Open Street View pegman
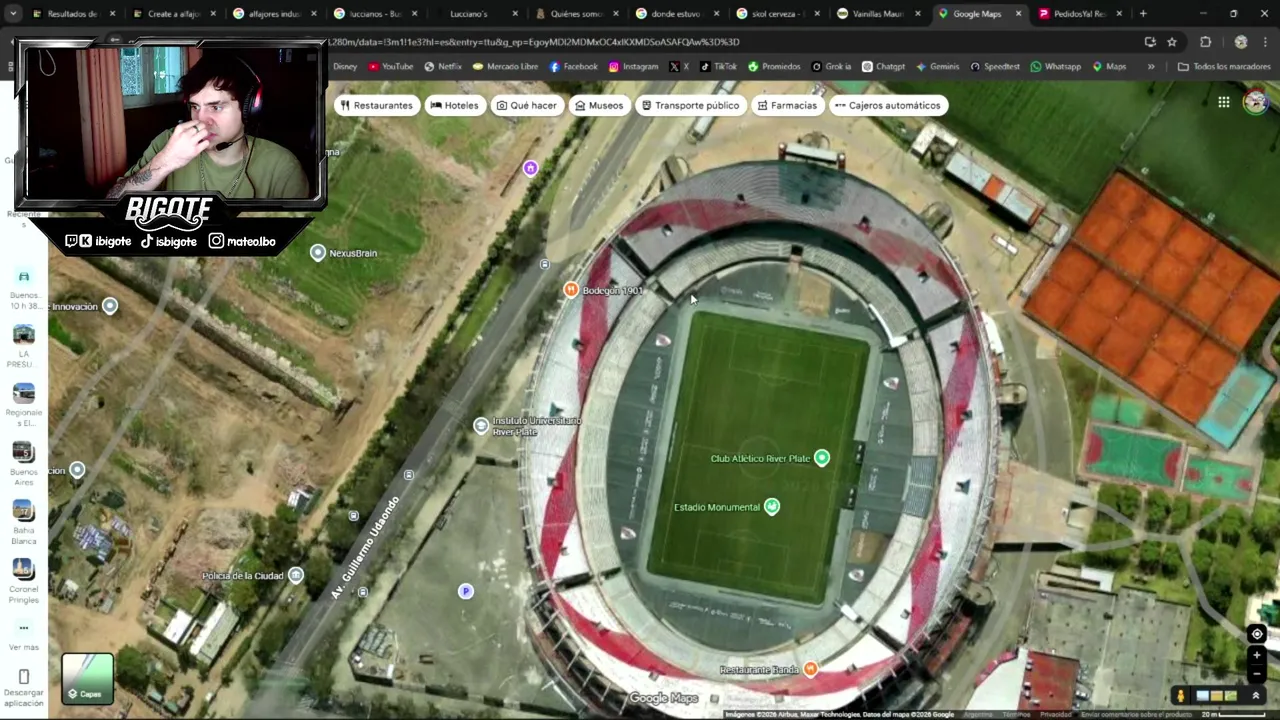This screenshot has height=720, width=1280. tap(1180, 696)
